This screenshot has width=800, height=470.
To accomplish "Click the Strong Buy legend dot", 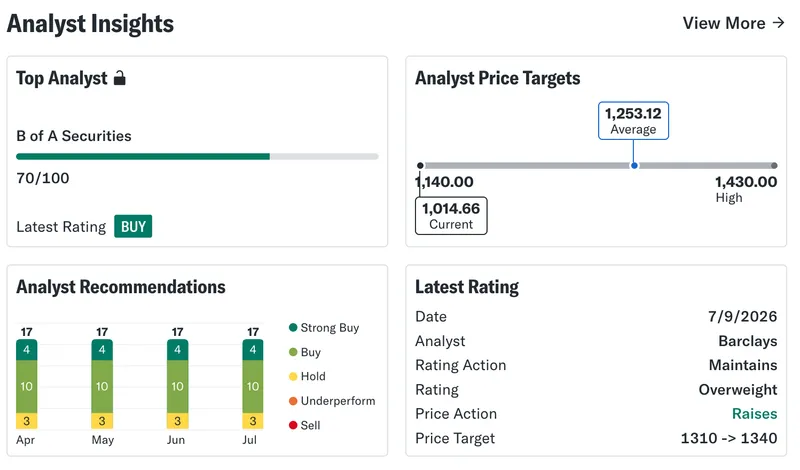I will pos(293,327).
